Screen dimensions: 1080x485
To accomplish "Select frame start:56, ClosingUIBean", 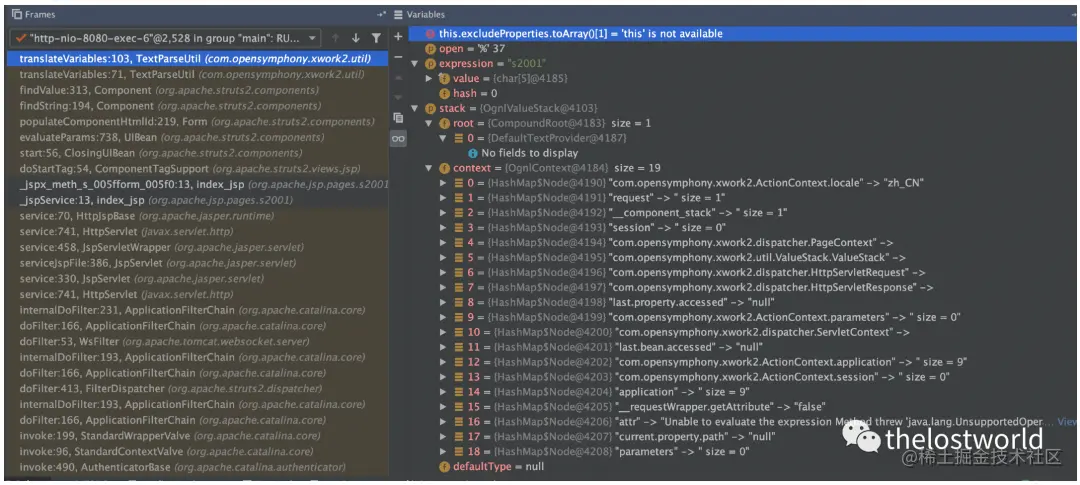I will pyautogui.click(x=198, y=153).
